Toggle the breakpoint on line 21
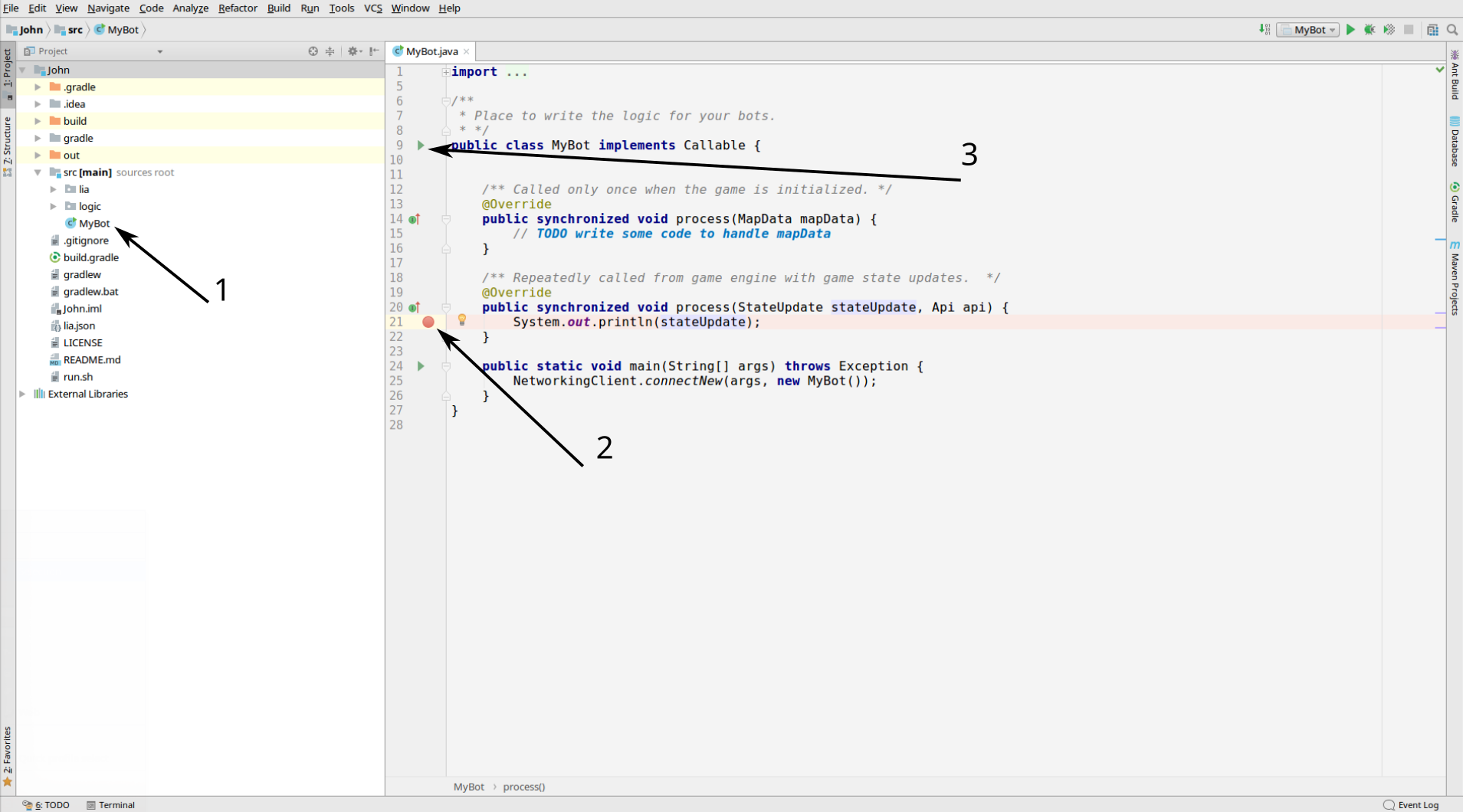 click(428, 322)
